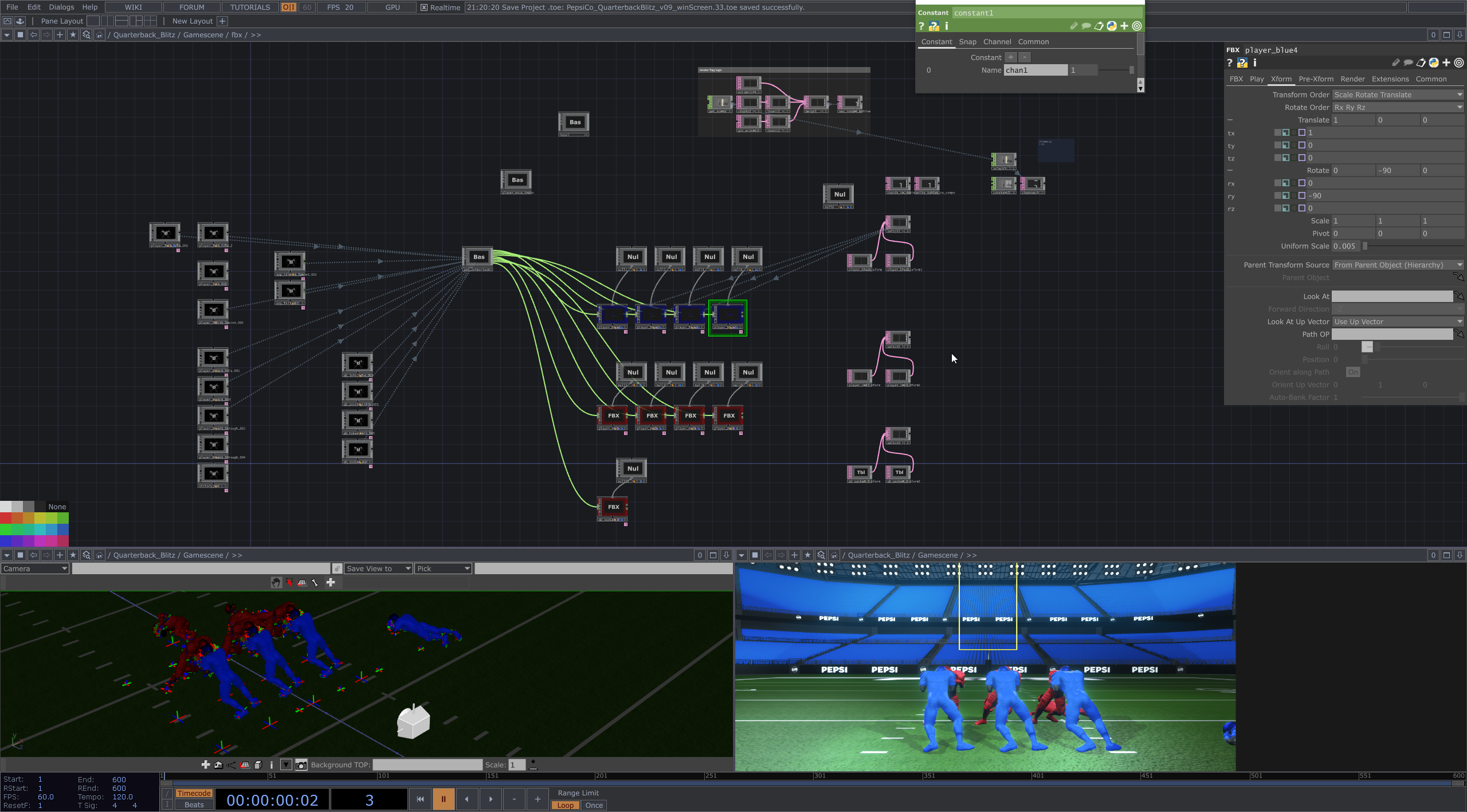This screenshot has height=812, width=1467.
Task: Select the hand pan tool in the geometry viewer
Action: pos(276,583)
